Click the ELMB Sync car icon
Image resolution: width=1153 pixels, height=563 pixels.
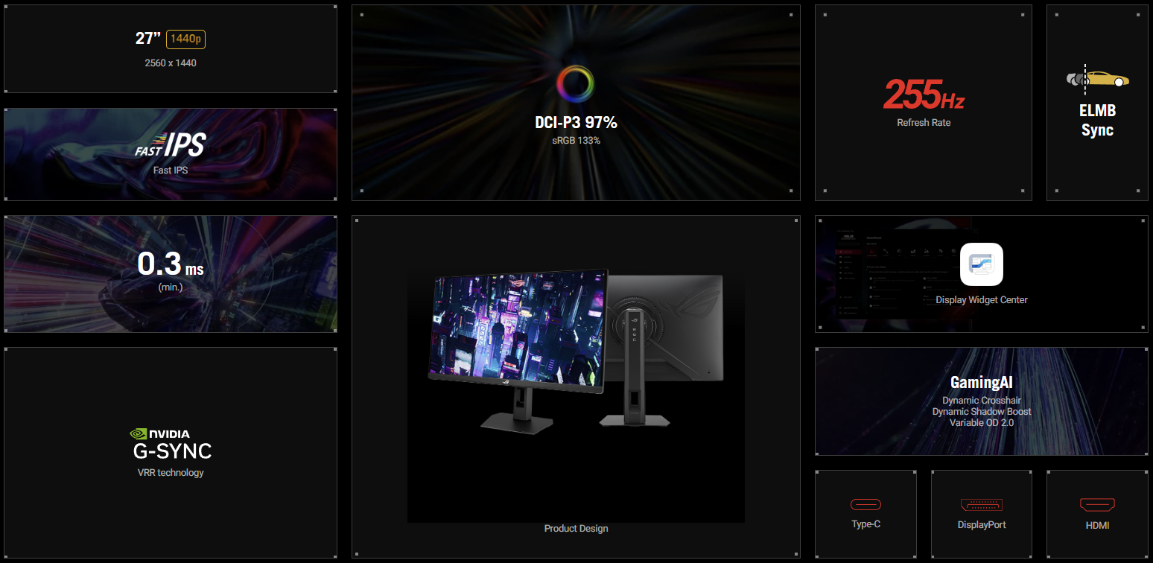click(x=1097, y=78)
